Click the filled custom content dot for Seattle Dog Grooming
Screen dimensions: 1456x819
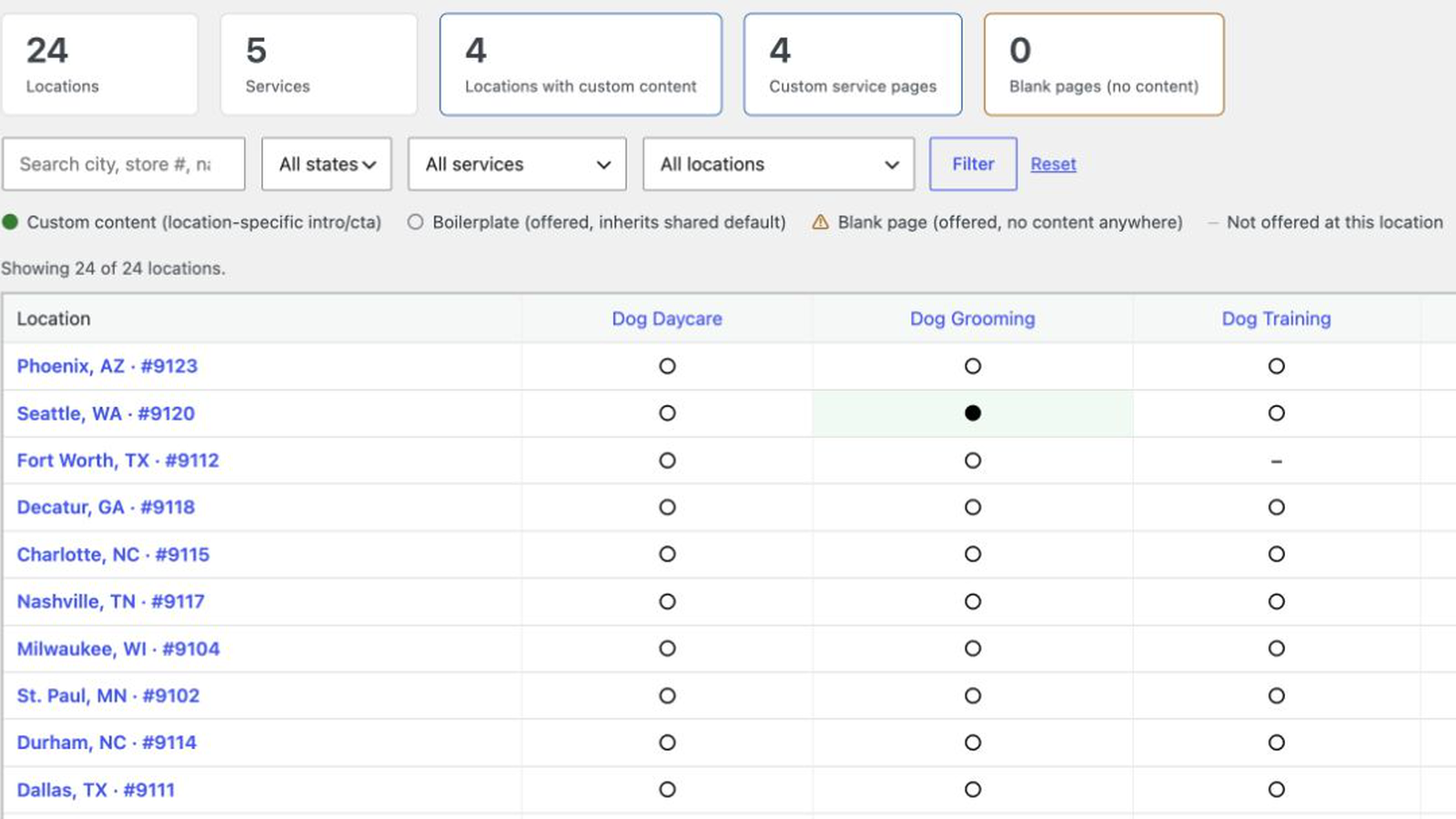973,413
